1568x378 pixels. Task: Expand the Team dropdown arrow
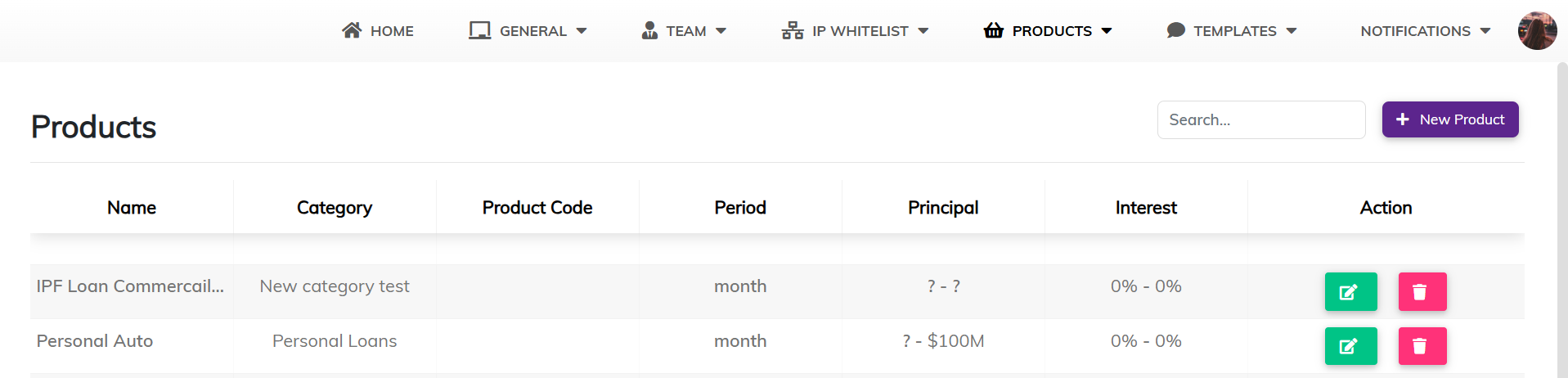(x=721, y=31)
